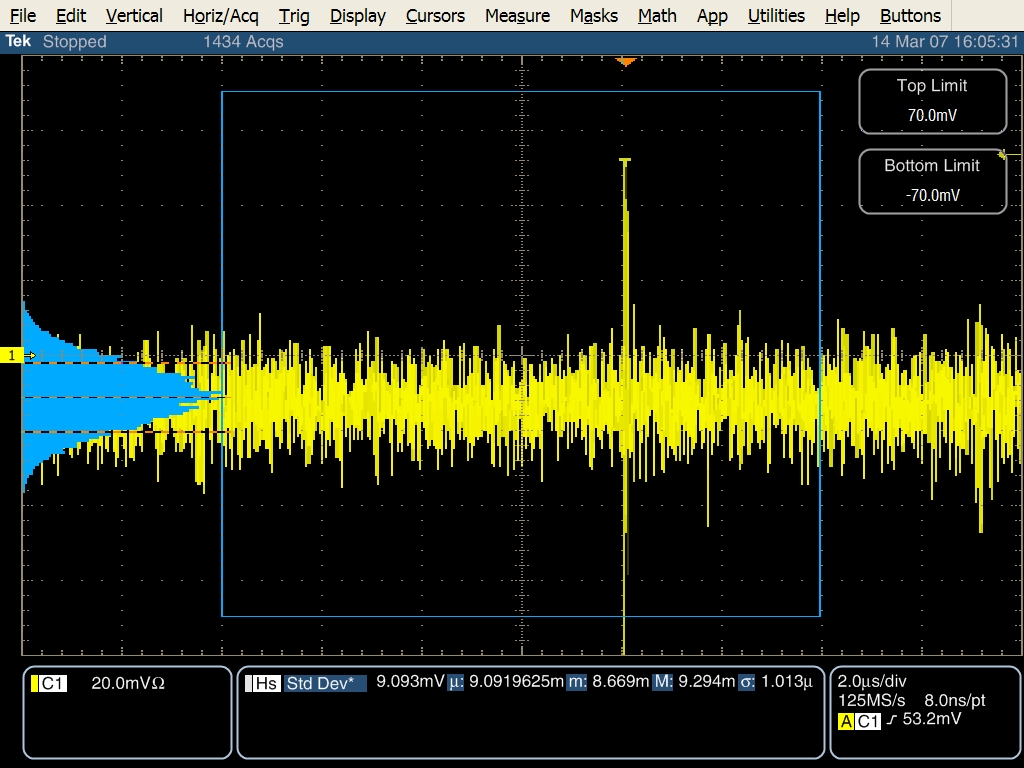Open the Horiz/Acq menu
This screenshot has height=768, width=1024.
click(220, 16)
